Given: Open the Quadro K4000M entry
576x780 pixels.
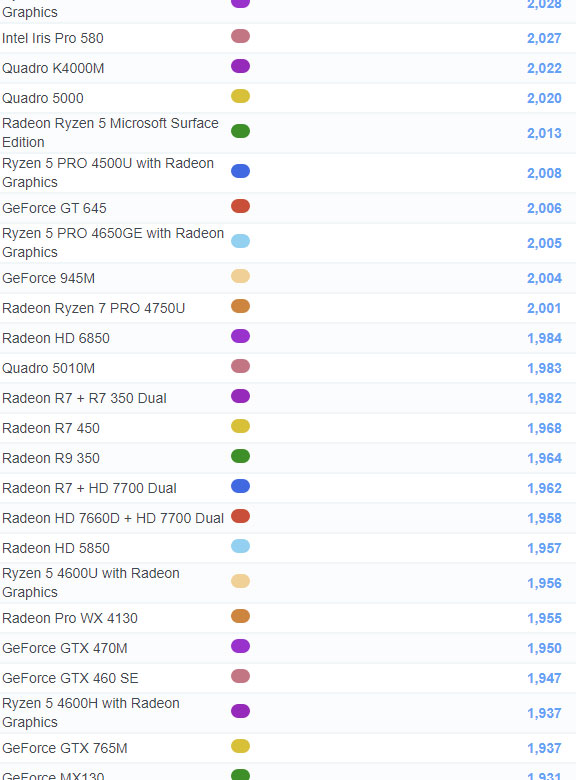Looking at the screenshot, I should pos(53,68).
